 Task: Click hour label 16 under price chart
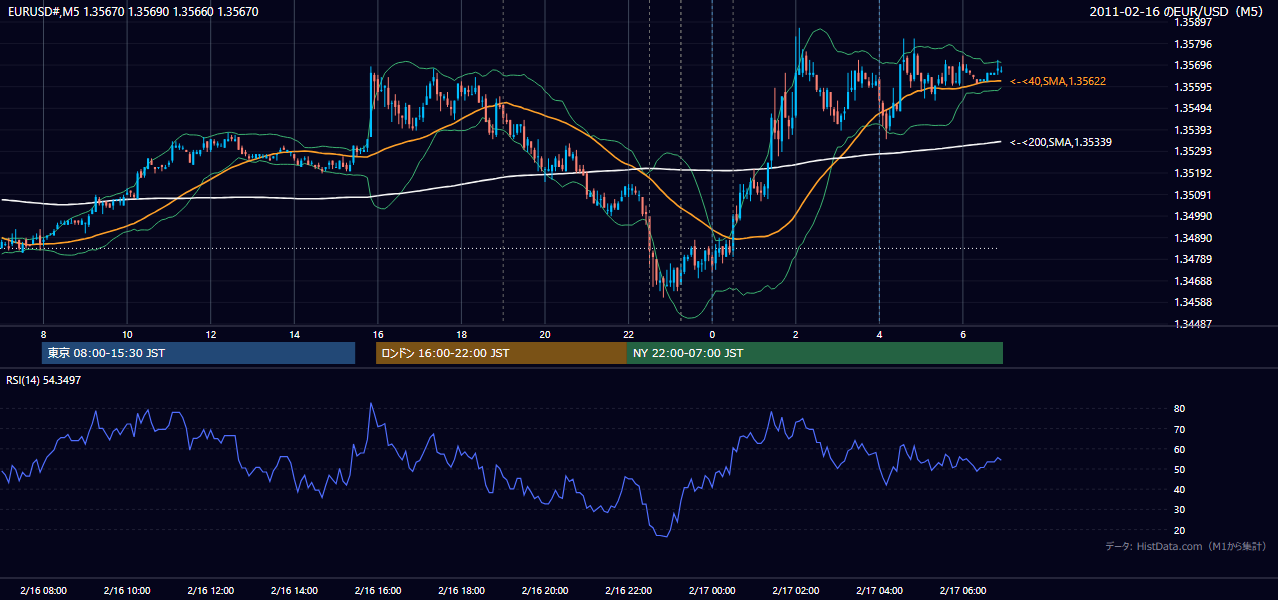tap(378, 334)
